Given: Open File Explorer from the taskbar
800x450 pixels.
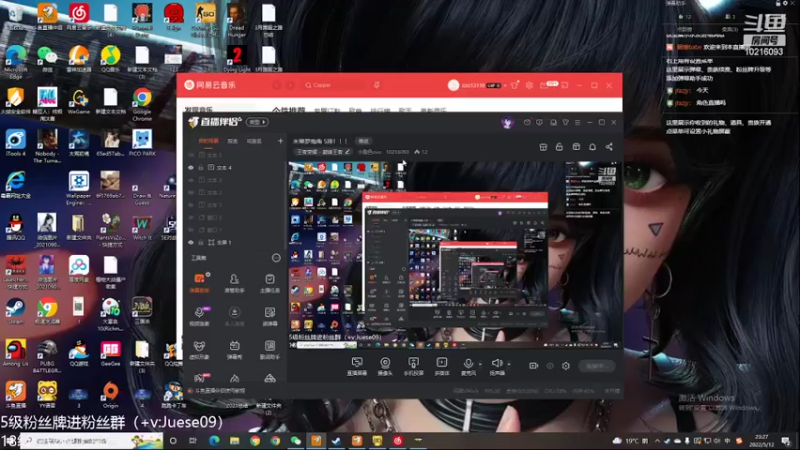Looking at the screenshot, I should coord(234,440).
